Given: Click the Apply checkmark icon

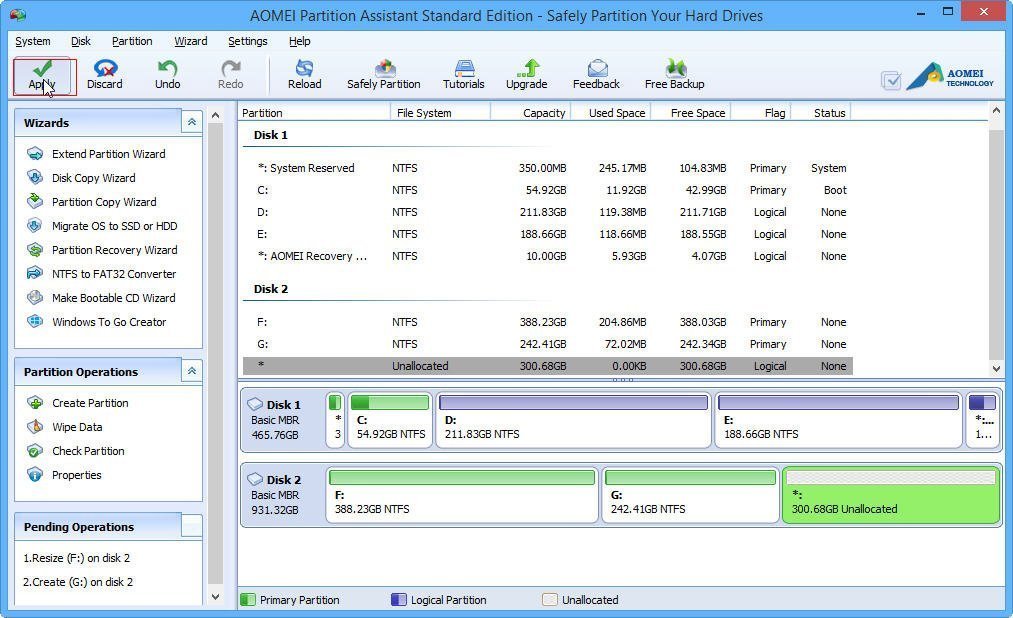Looking at the screenshot, I should pos(42,67).
